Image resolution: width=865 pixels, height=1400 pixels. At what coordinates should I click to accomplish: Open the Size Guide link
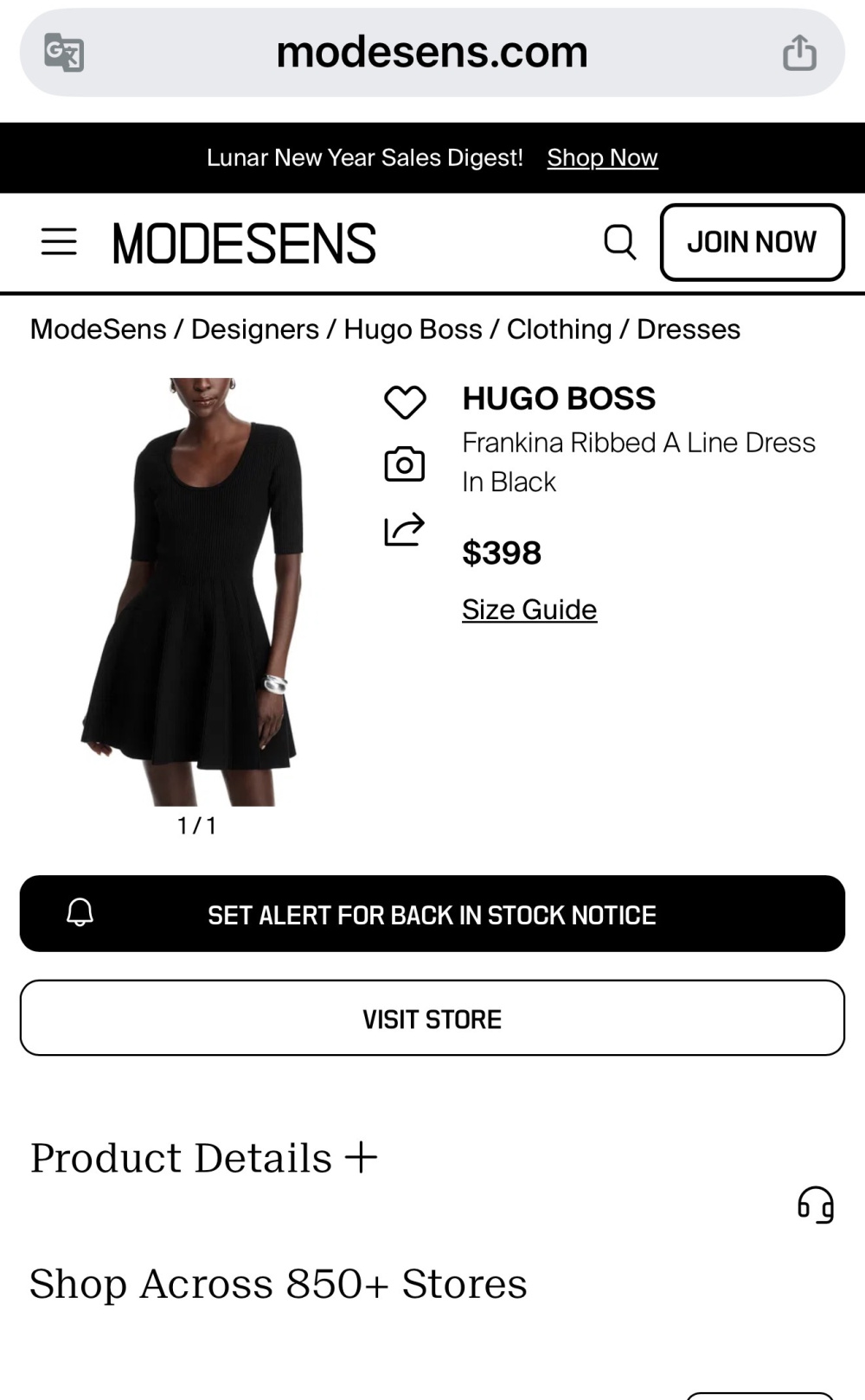tap(529, 610)
